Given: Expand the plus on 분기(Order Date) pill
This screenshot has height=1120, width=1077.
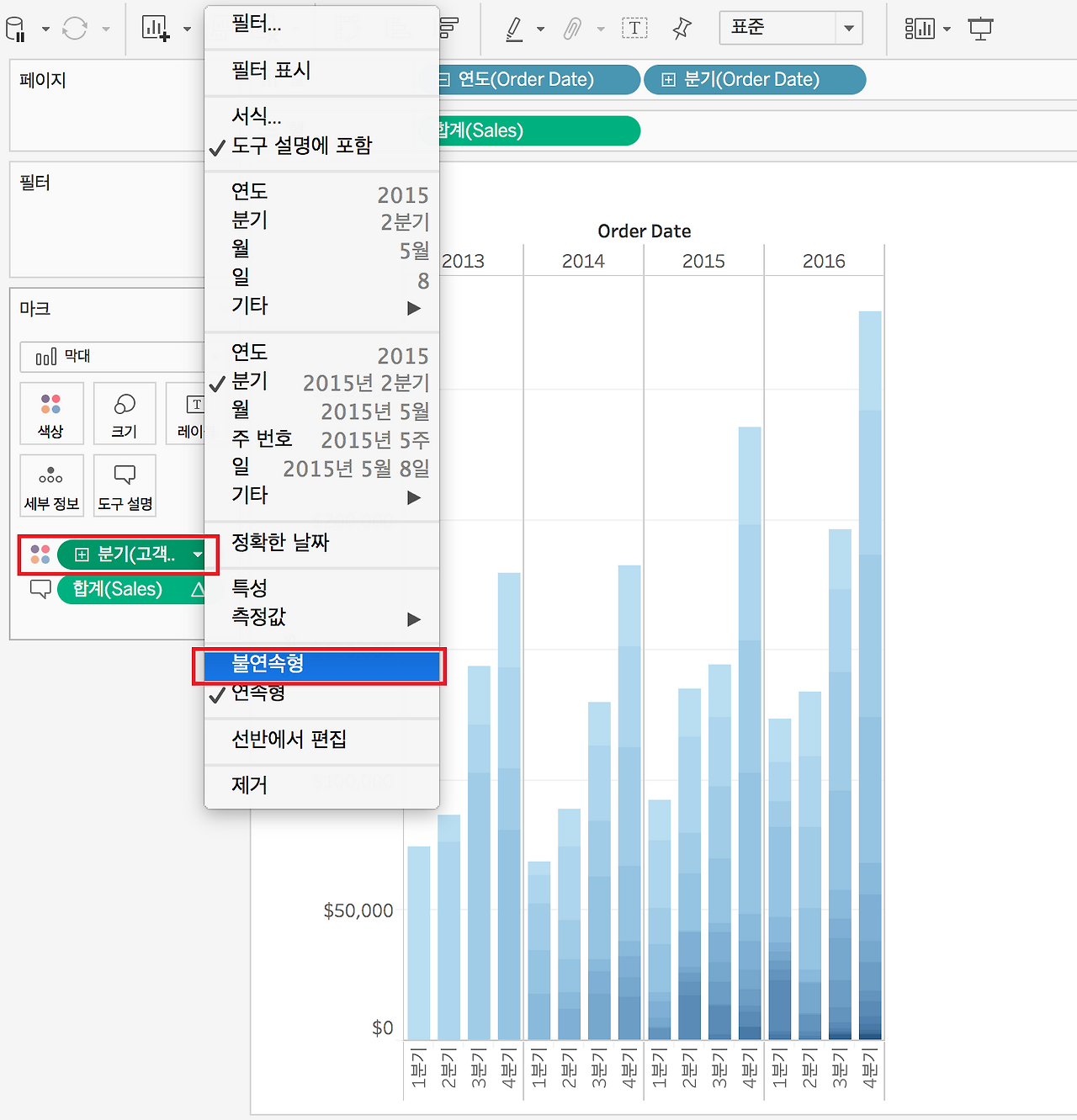Looking at the screenshot, I should (x=669, y=80).
